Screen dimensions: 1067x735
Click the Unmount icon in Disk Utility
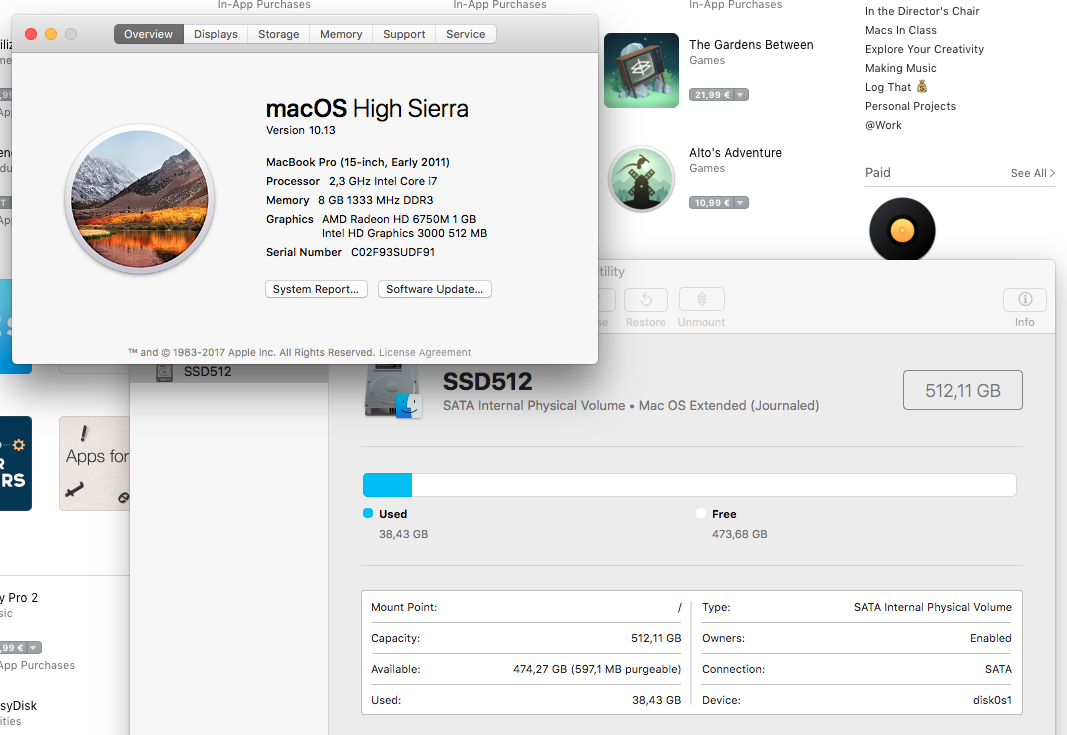point(702,299)
